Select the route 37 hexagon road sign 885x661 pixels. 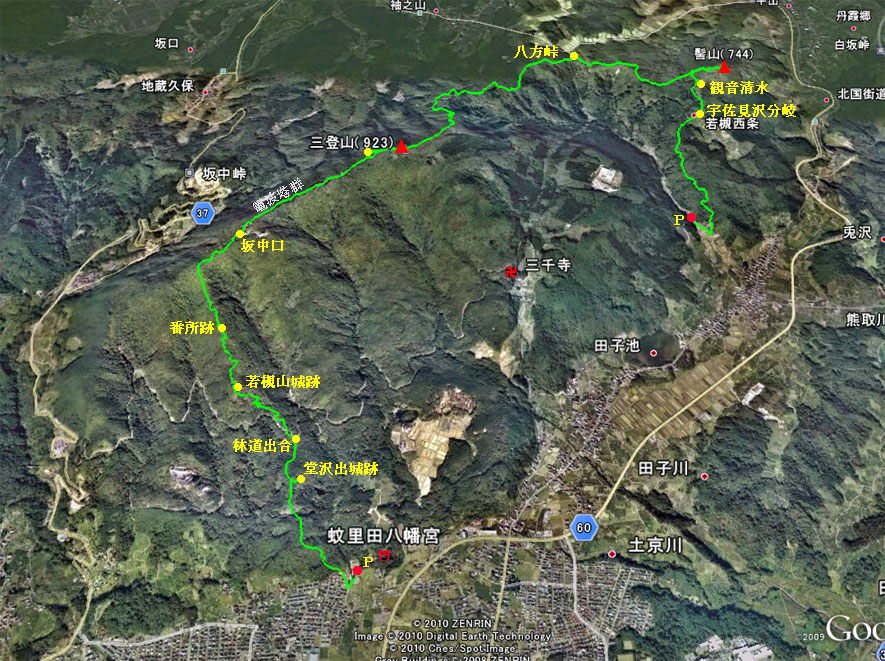[x=203, y=213]
